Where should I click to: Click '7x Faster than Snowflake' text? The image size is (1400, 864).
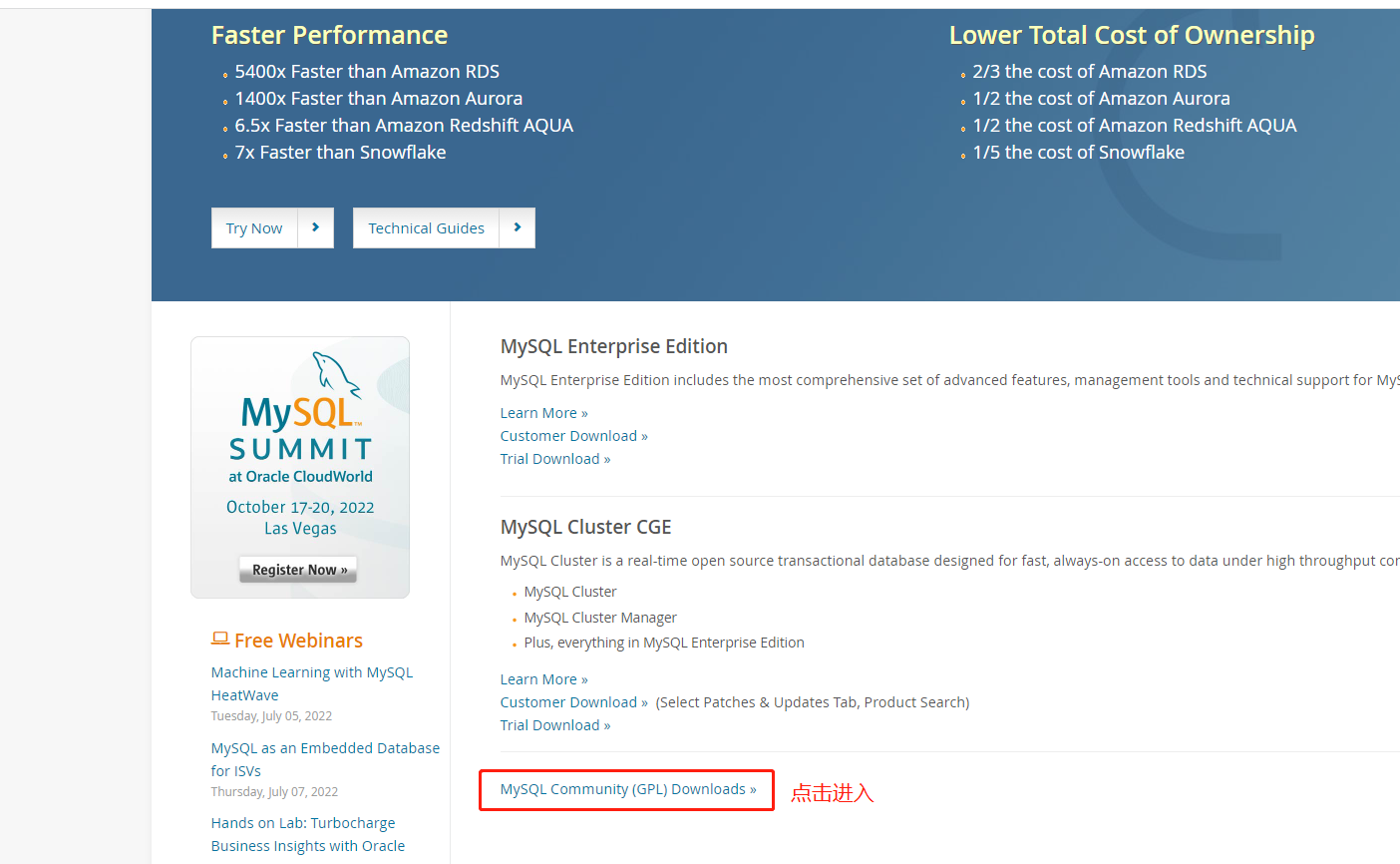(x=340, y=153)
